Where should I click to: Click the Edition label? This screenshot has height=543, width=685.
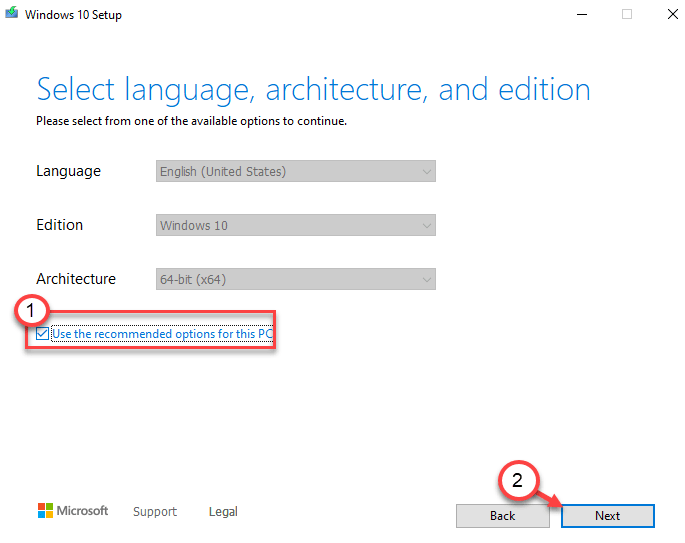(x=59, y=225)
